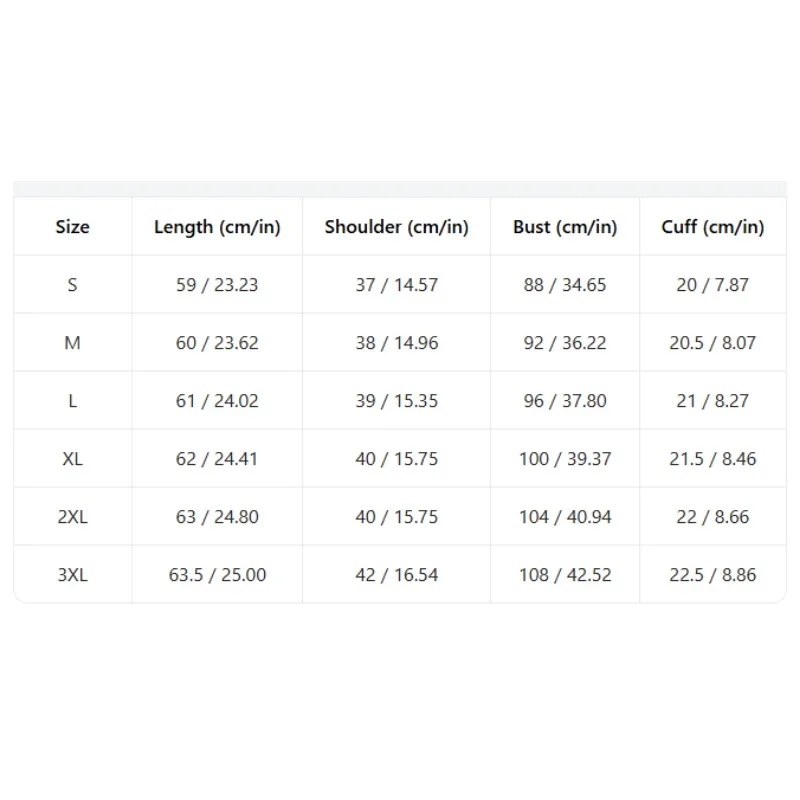The width and height of the screenshot is (800, 800).
Task: Select the 42 / 16.54 shoulder cell
Action: click(396, 575)
